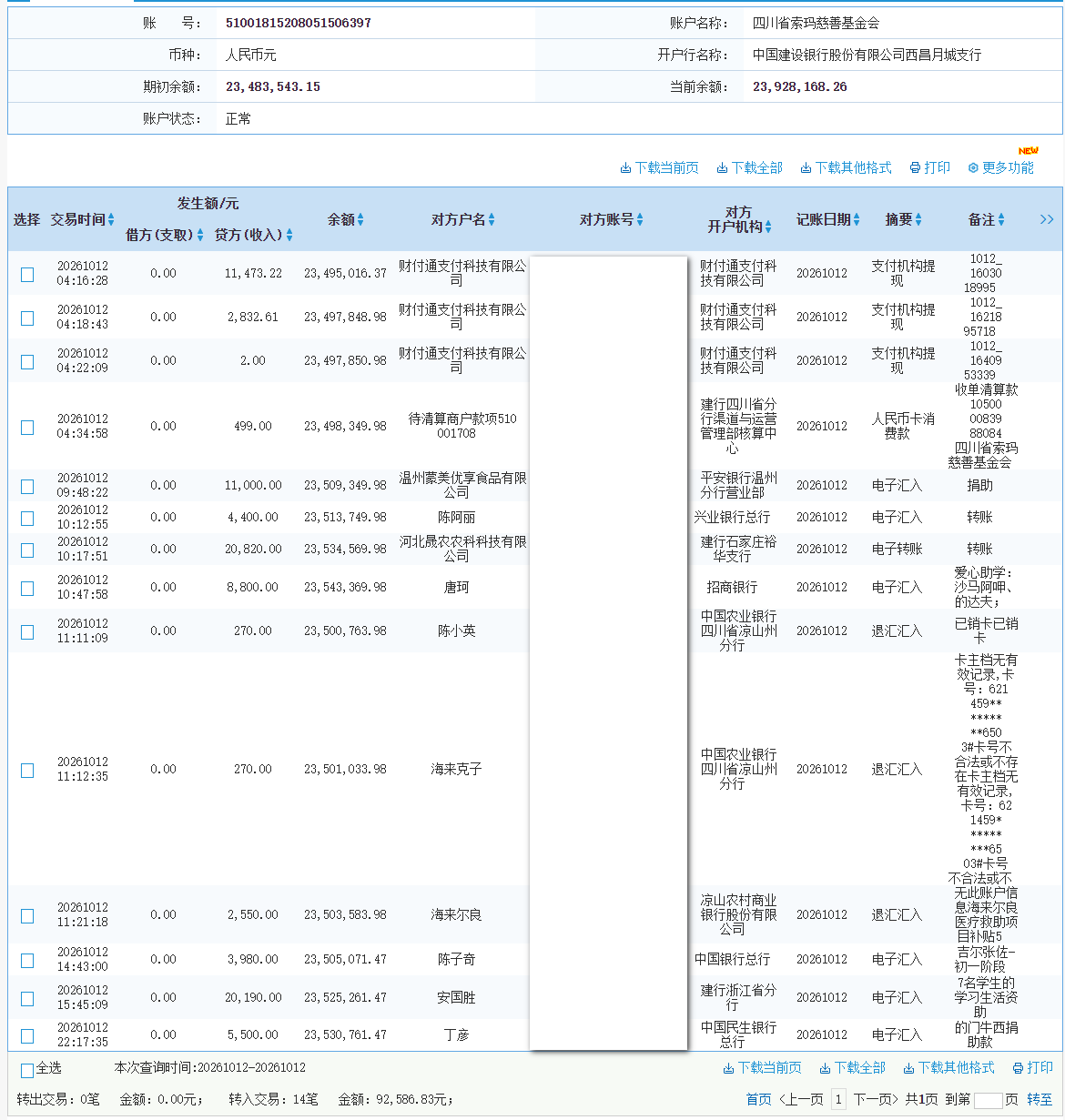Image resolution: width=1065 pixels, height=1120 pixels.
Task: Sort by 对方户名 column arrows
Action: click(x=492, y=219)
